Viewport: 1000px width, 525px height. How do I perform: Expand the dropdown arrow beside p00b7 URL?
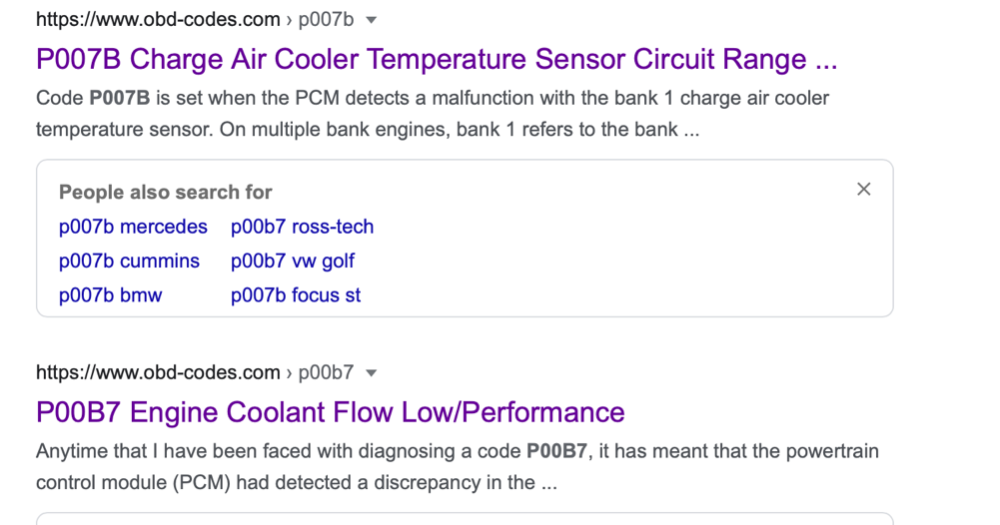coord(372,373)
